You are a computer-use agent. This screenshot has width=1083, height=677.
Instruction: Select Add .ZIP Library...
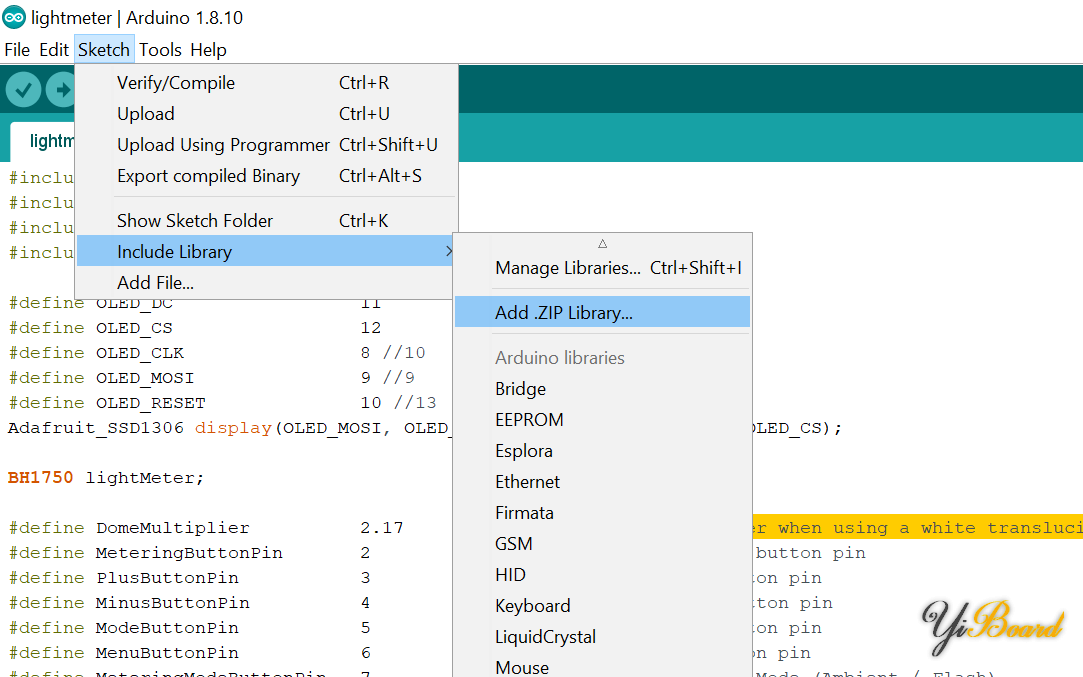click(564, 313)
